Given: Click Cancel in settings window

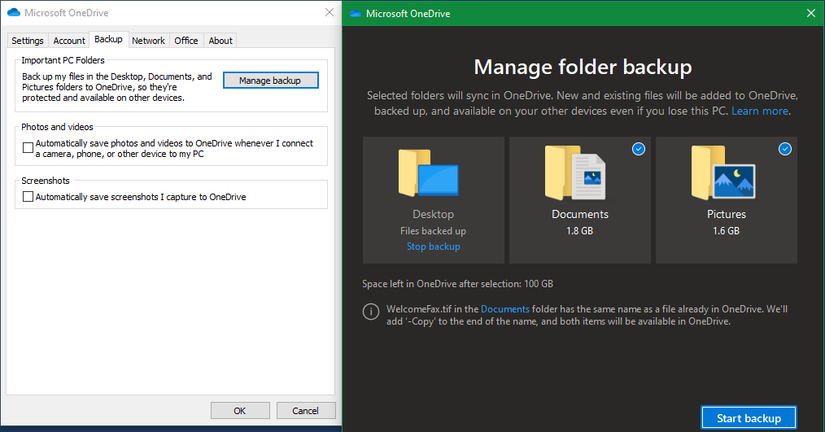Looking at the screenshot, I should click(306, 410).
